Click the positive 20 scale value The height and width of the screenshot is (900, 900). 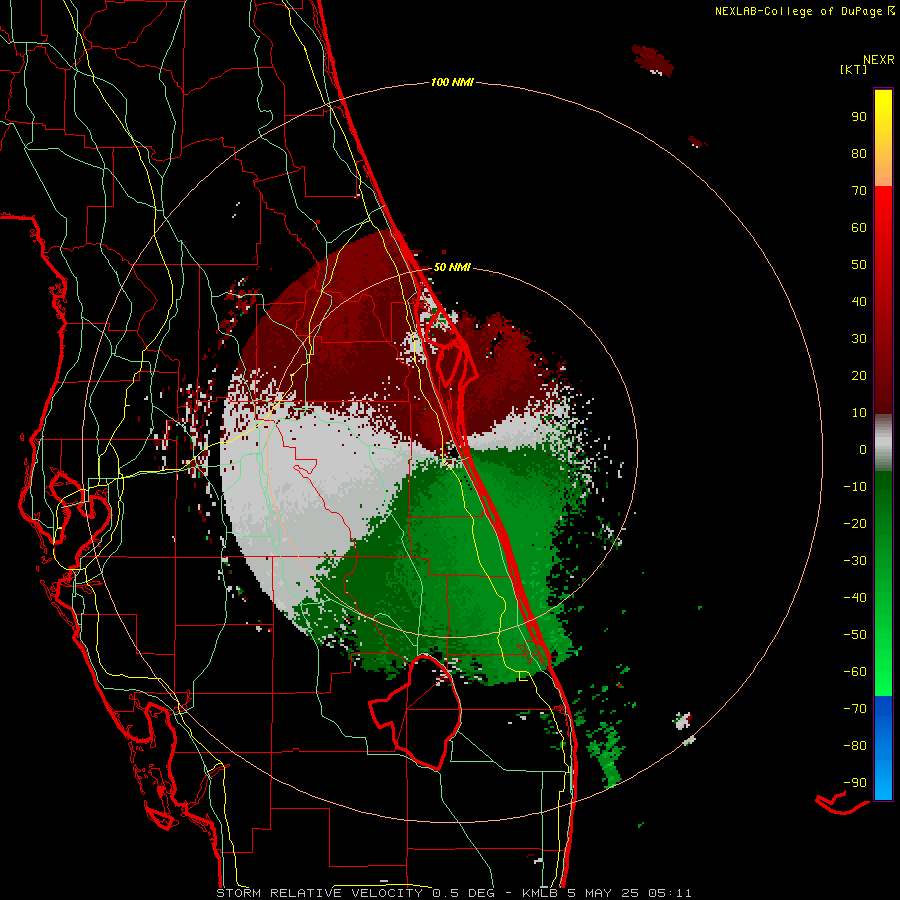coord(859,376)
